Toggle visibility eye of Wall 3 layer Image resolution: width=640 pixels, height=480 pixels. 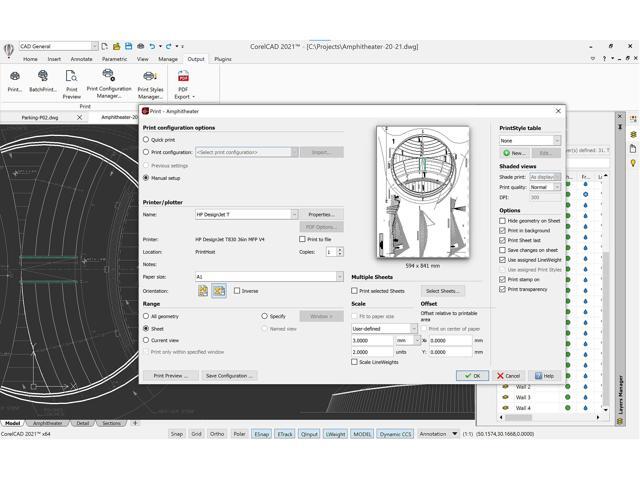pos(505,397)
